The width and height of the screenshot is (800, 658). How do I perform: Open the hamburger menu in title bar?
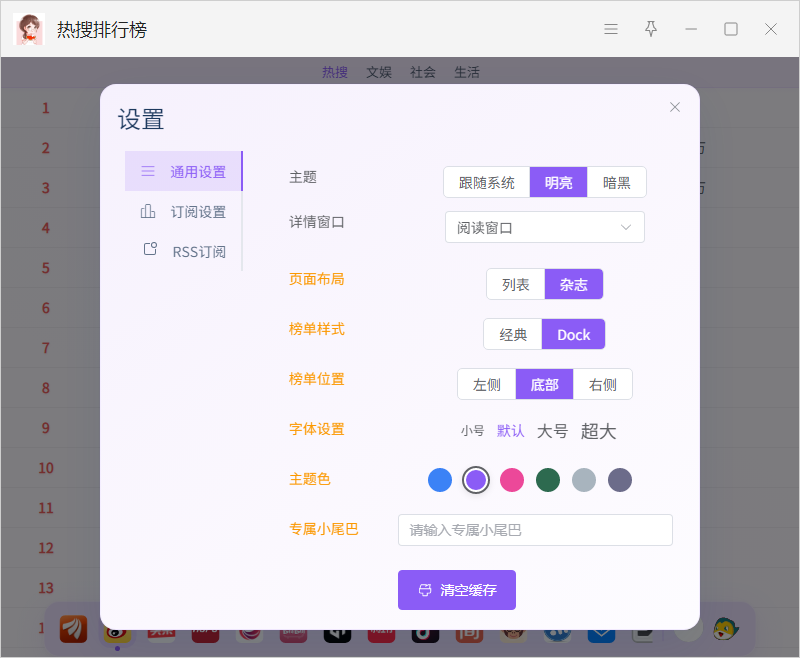click(611, 29)
